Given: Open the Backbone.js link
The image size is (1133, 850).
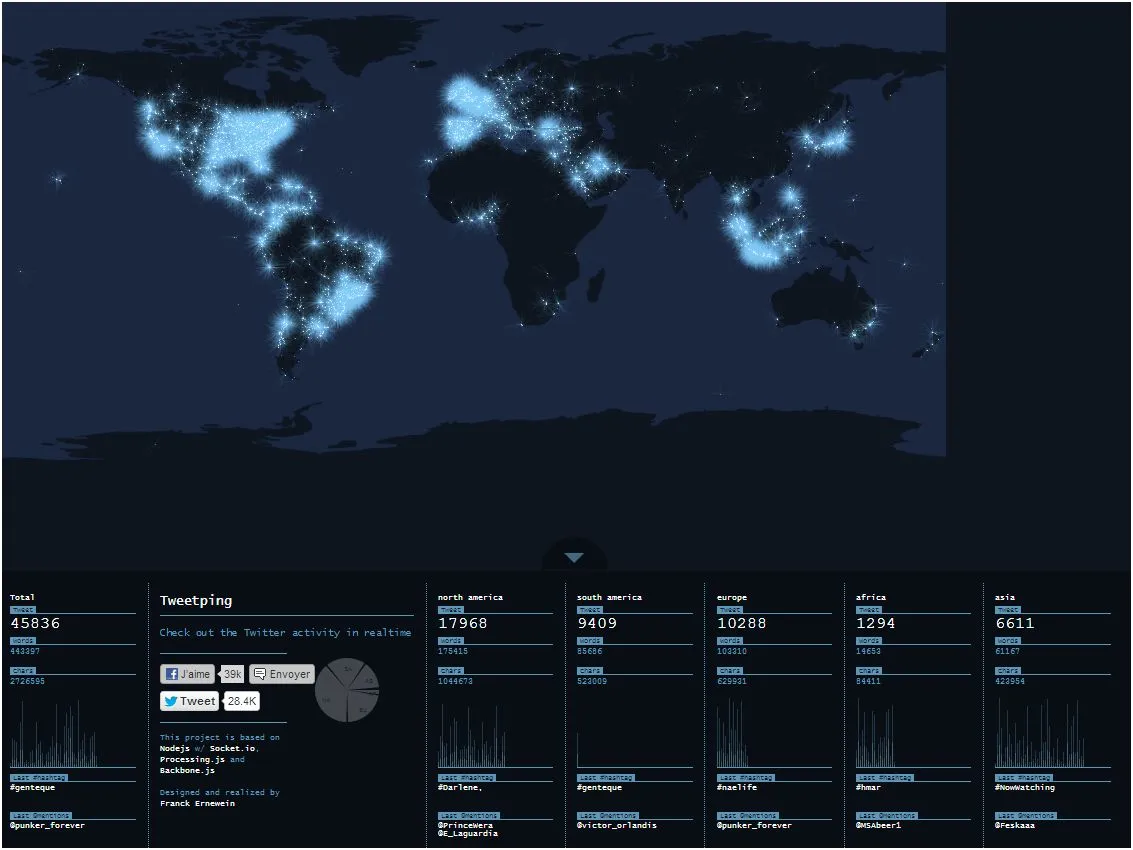Looking at the screenshot, I should (x=187, y=770).
